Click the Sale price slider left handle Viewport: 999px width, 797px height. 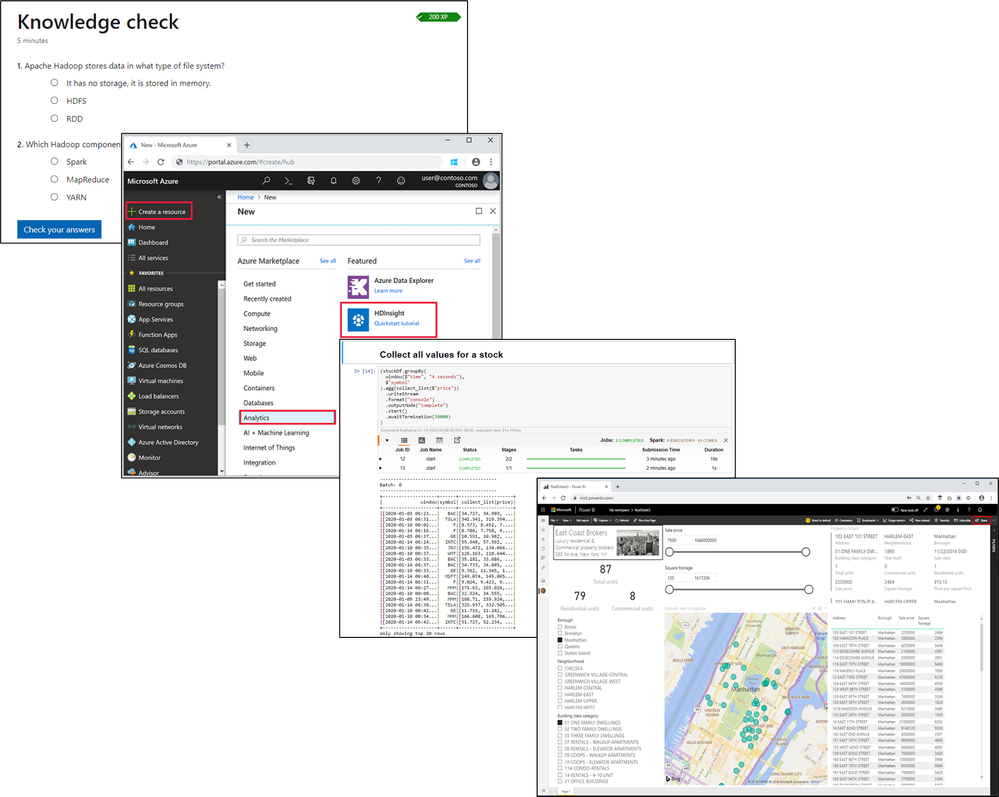(670, 552)
